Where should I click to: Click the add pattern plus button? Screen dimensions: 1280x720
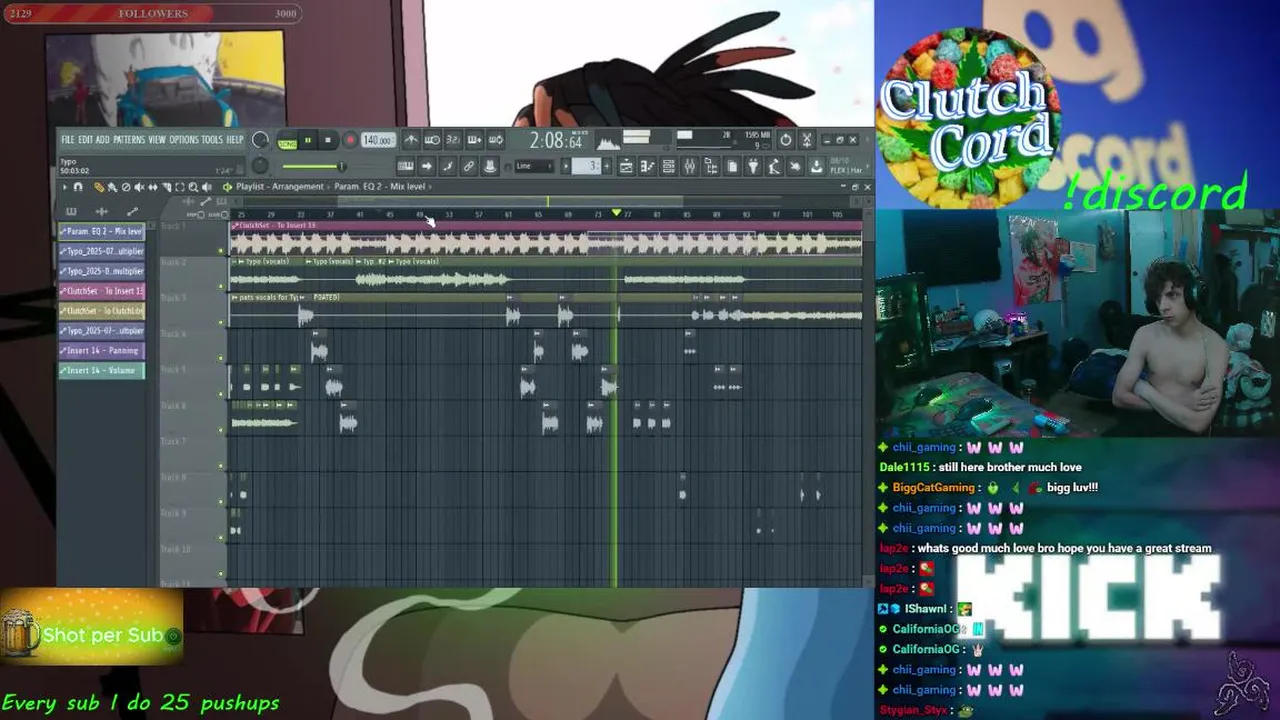coord(607,166)
